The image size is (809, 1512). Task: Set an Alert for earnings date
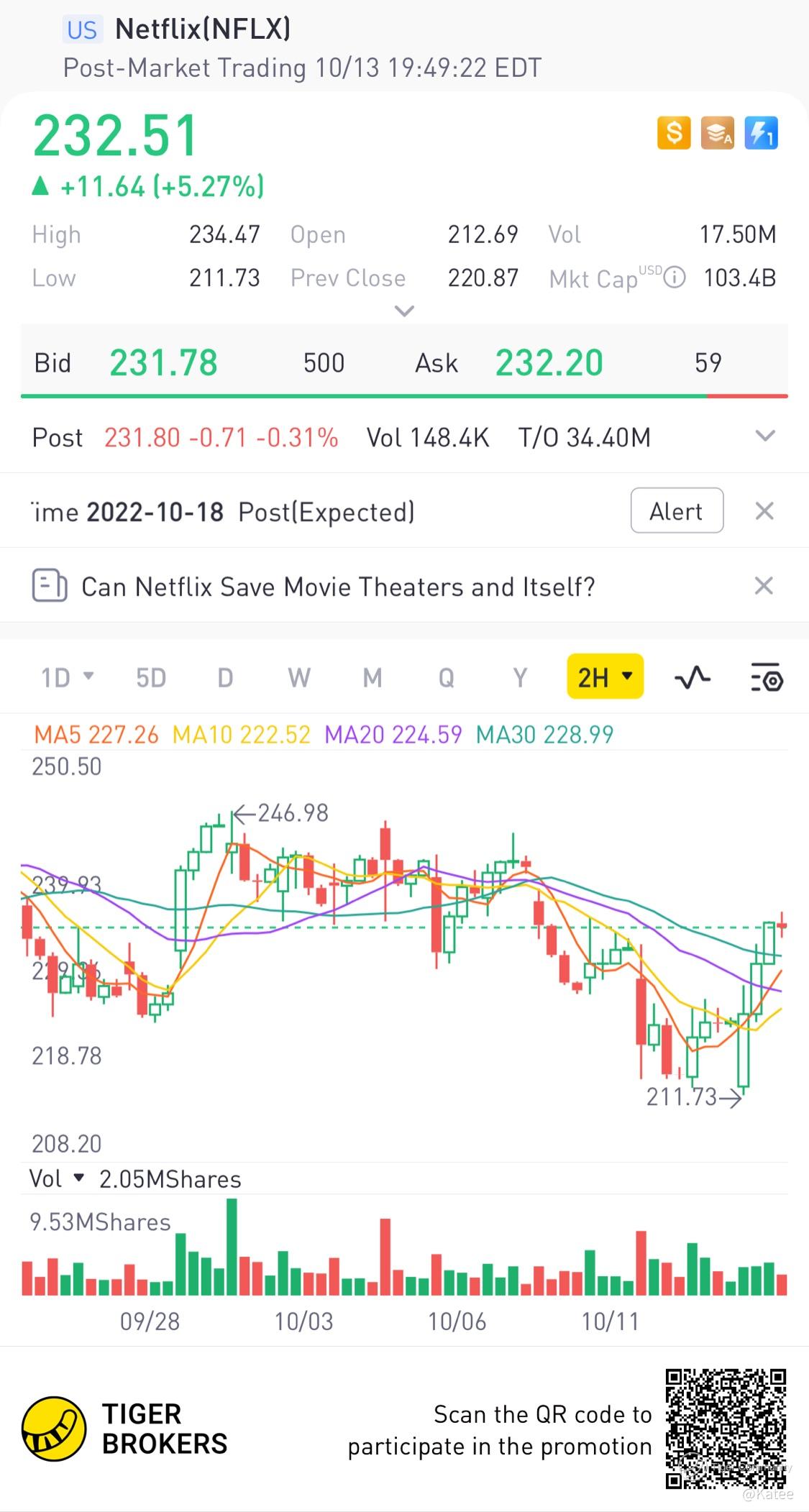coord(677,510)
